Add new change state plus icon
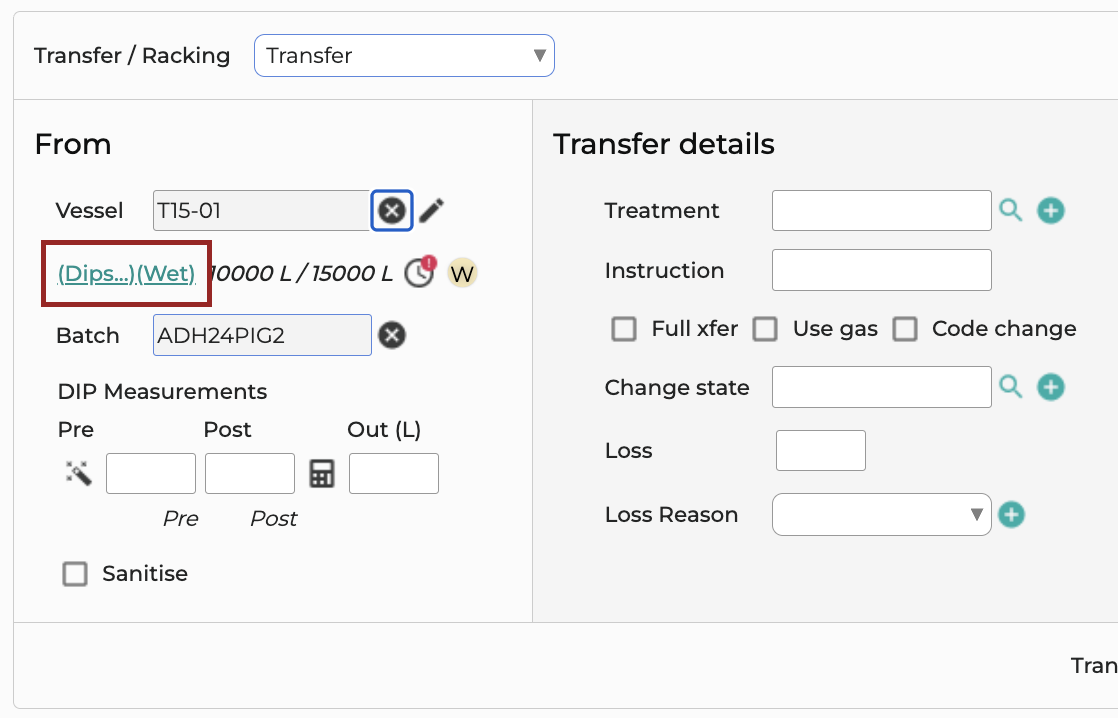Image resolution: width=1118 pixels, height=718 pixels. (1050, 387)
